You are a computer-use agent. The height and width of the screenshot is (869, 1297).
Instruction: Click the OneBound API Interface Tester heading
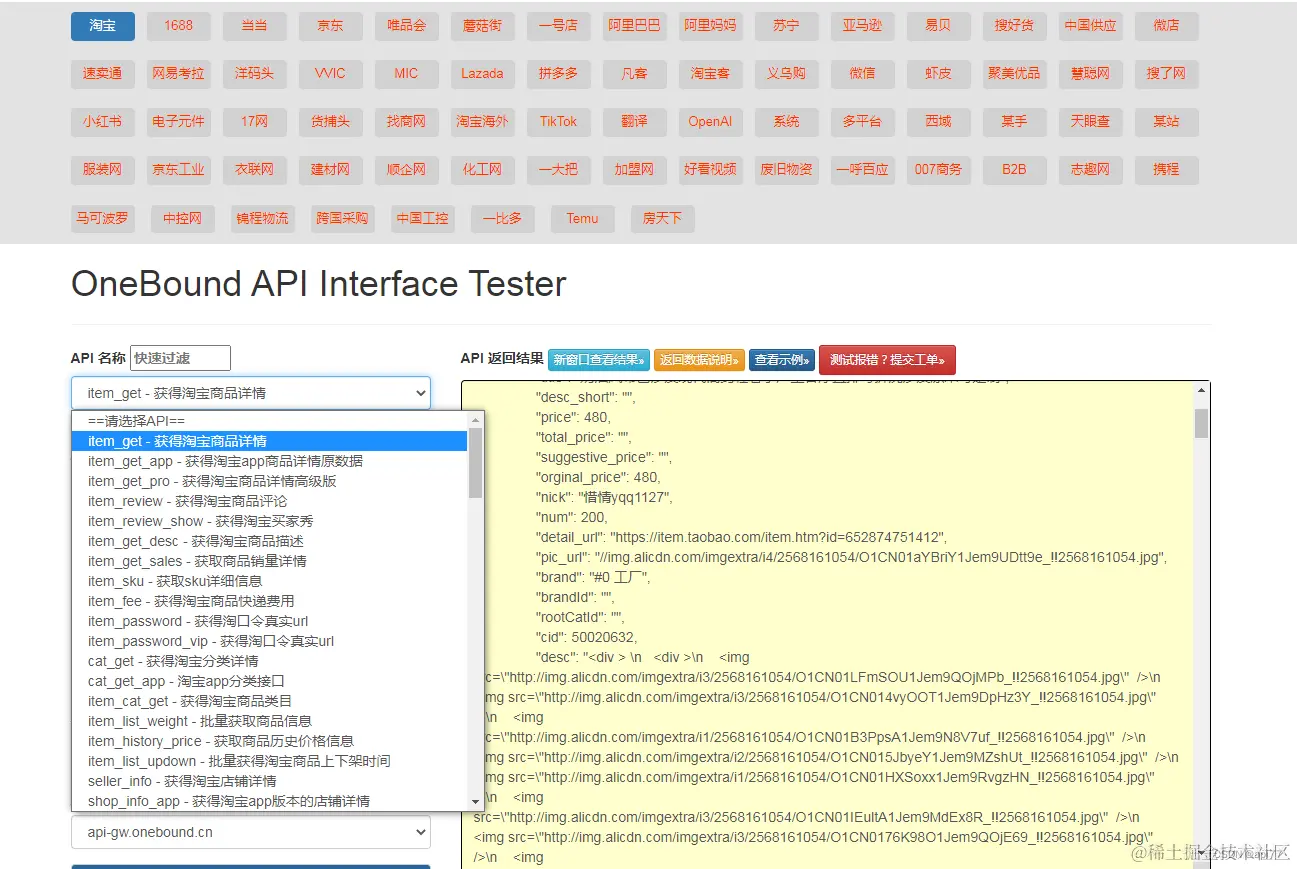[x=318, y=284]
